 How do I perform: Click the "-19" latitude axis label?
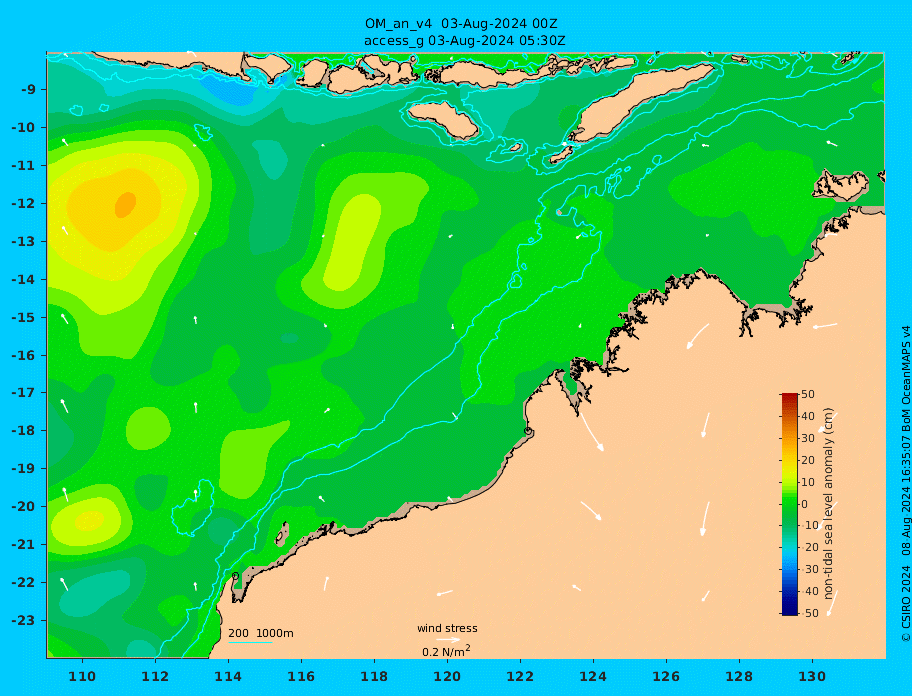click(x=23, y=469)
